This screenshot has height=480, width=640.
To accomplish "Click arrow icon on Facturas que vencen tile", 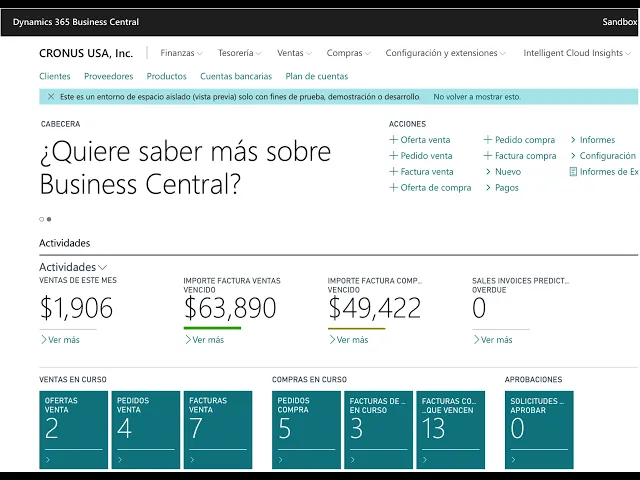I will pos(425,460).
